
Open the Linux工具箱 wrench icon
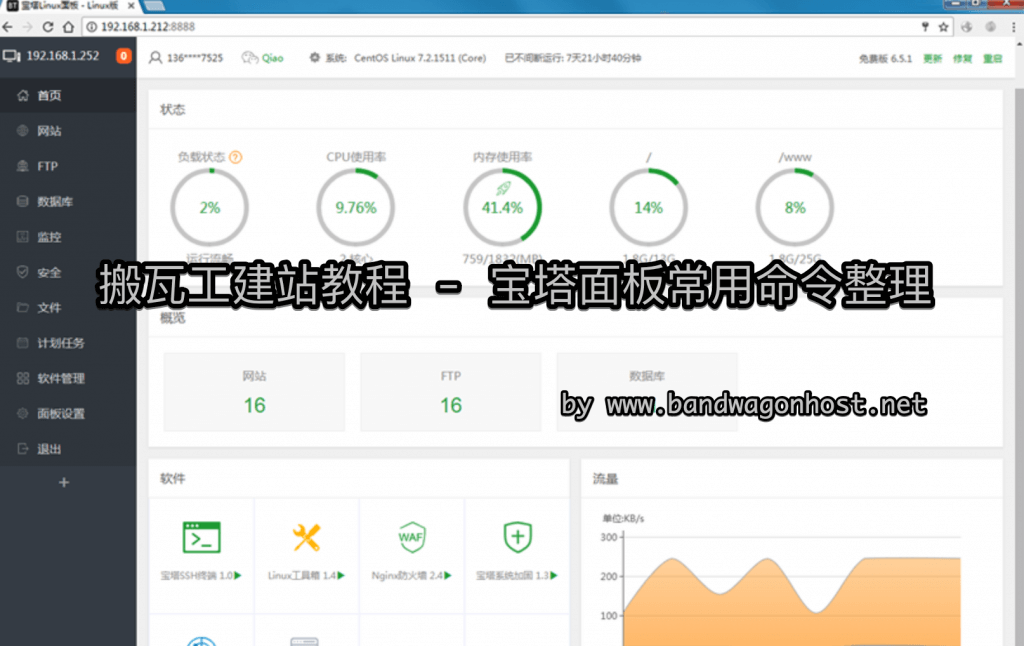306,538
